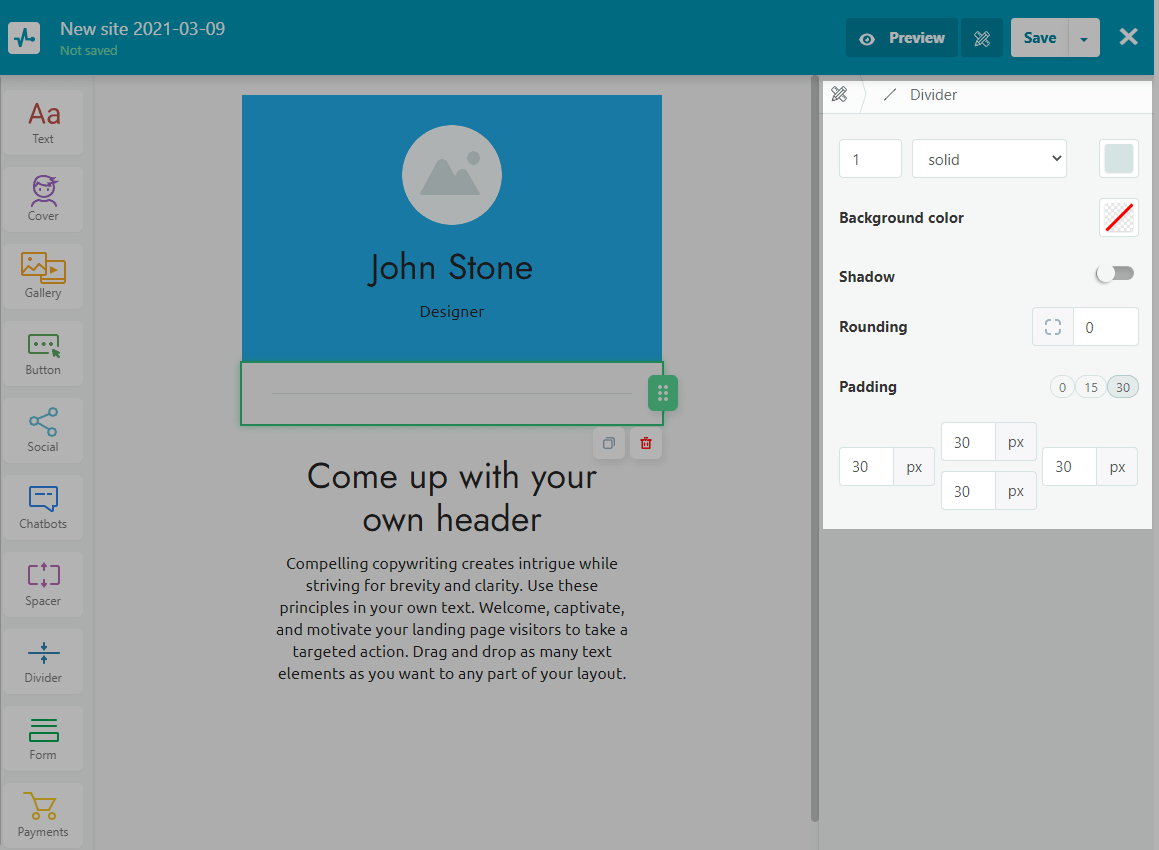Click the px unit of left padding
This screenshot has width=1159, height=850.
pos(914,467)
